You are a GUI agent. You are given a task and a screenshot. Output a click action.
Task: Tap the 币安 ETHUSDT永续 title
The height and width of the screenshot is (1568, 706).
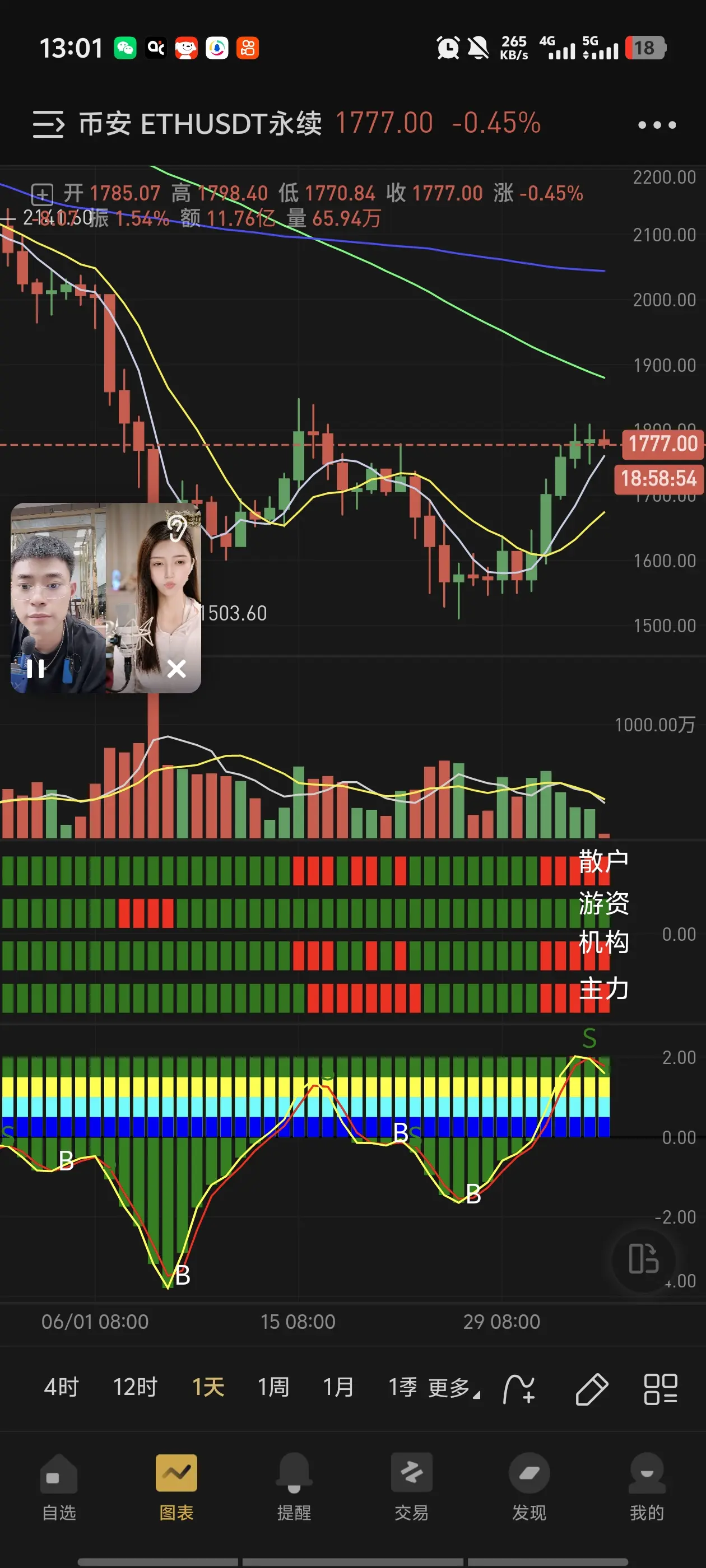tap(200, 124)
